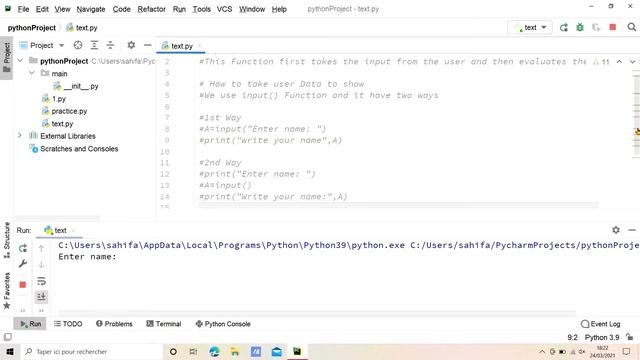Toggle the tool window quick access icon

pos(8,337)
